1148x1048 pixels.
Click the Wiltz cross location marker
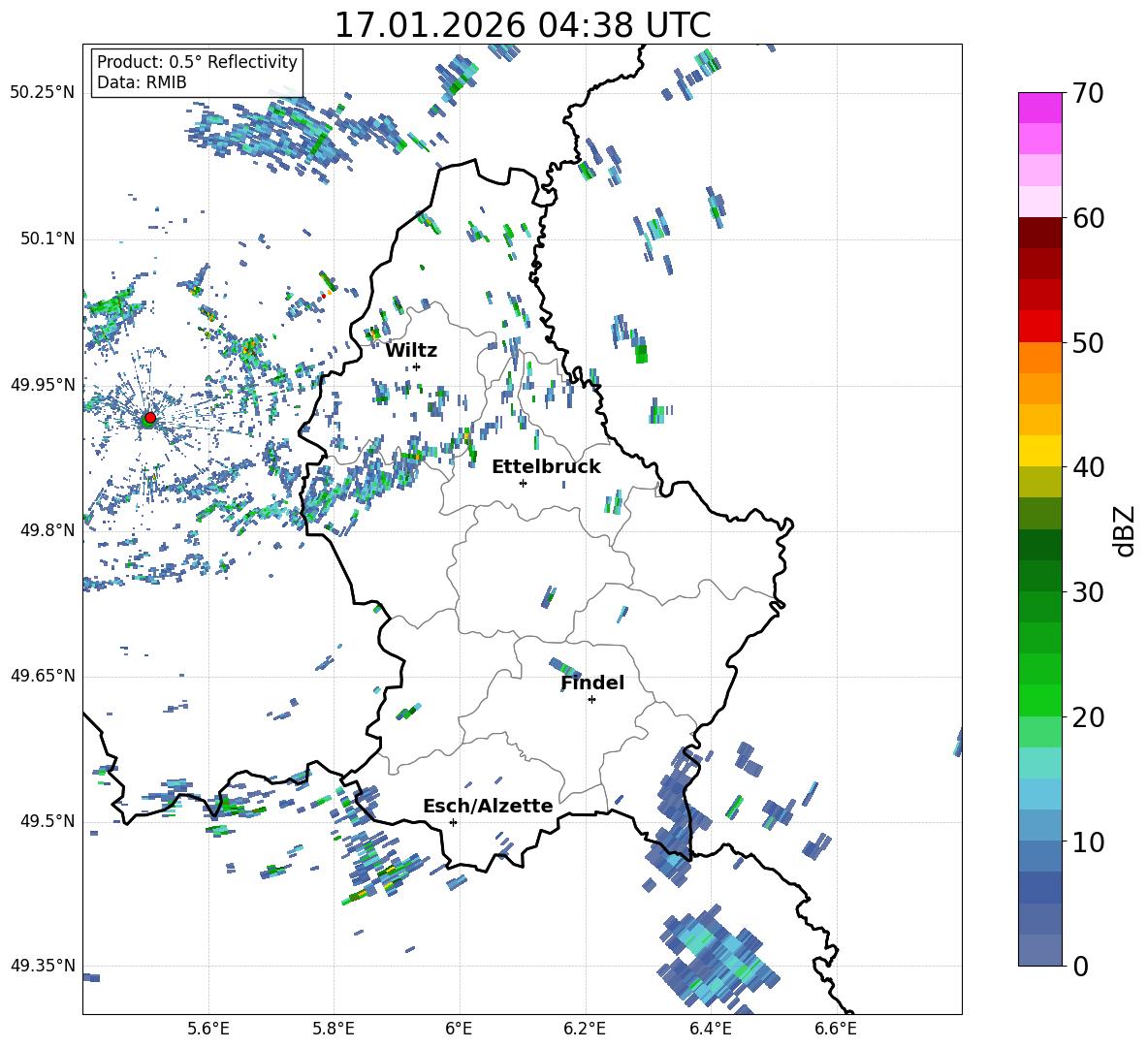point(417,367)
